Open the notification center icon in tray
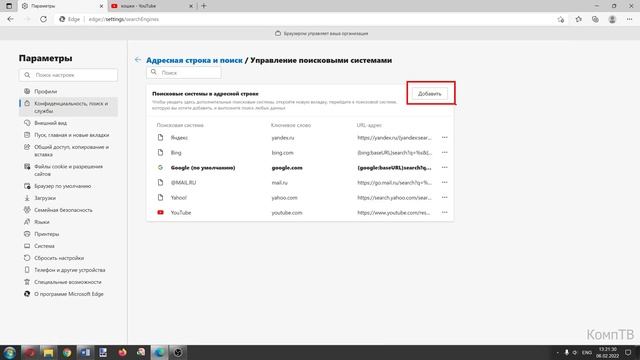This screenshot has height=360, width=640. pos(628,353)
